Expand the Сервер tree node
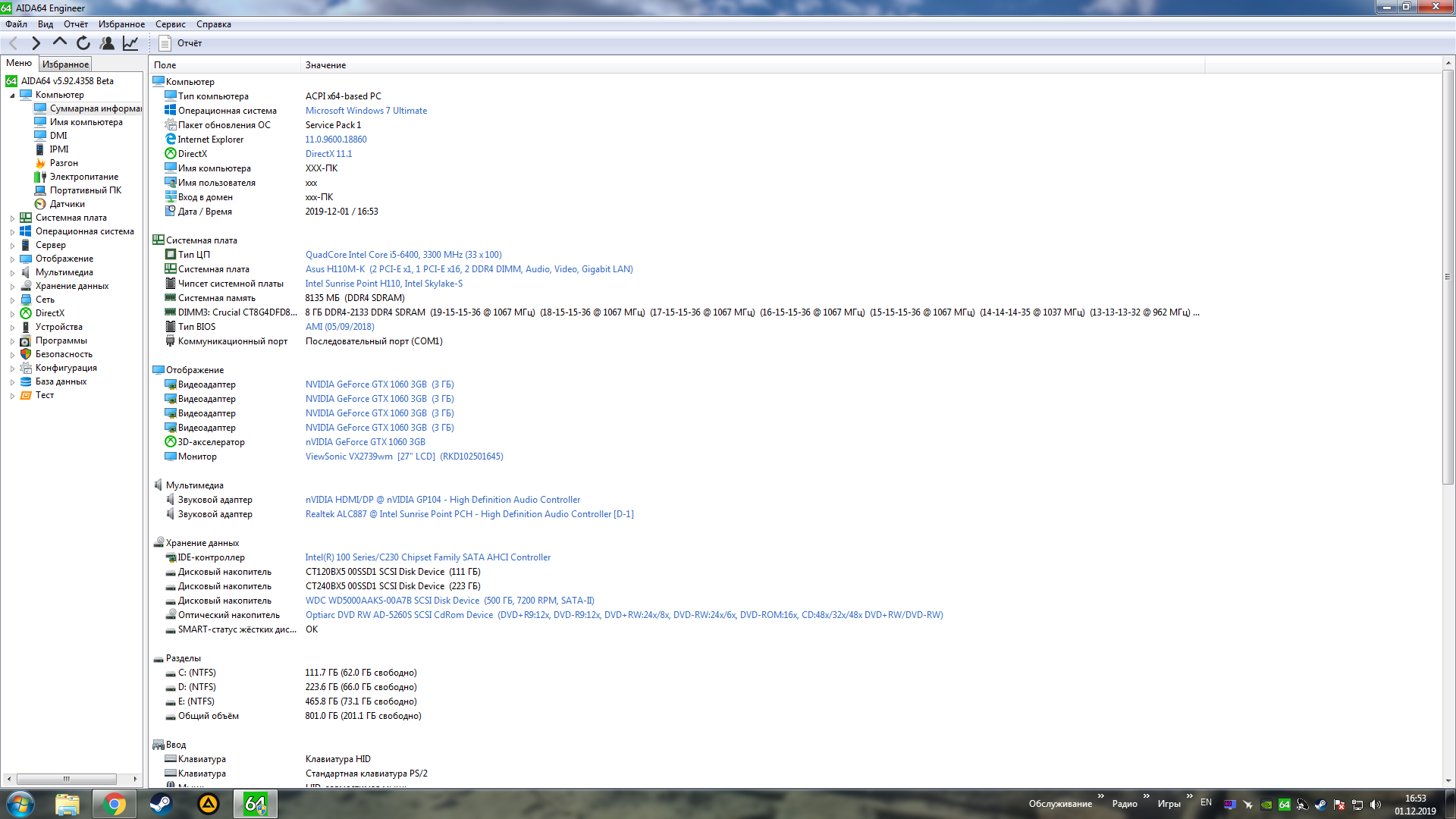Image resolution: width=1456 pixels, height=819 pixels. (12, 246)
